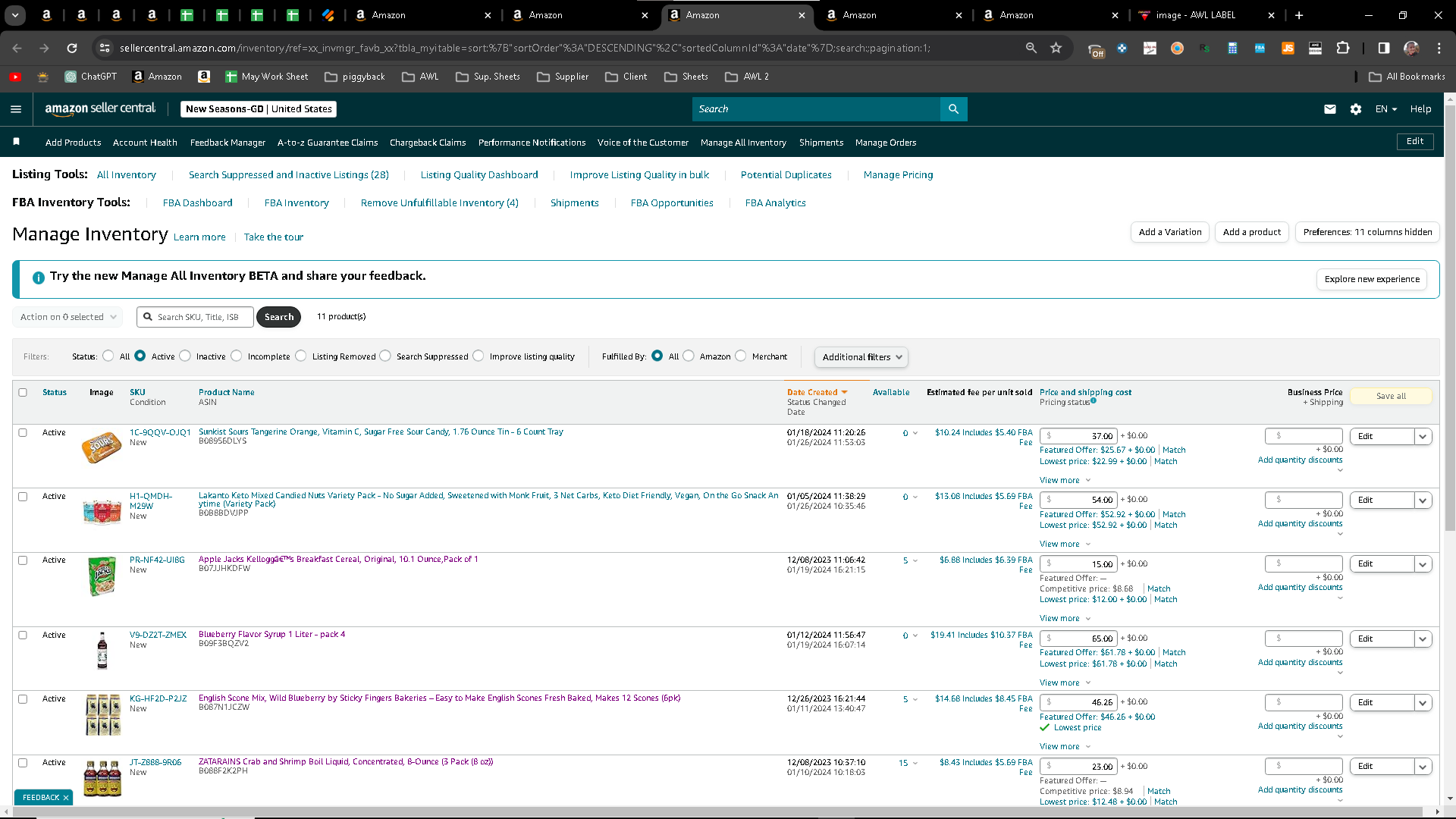
Task: Click the 'Explore new experience' button
Action: [1372, 279]
